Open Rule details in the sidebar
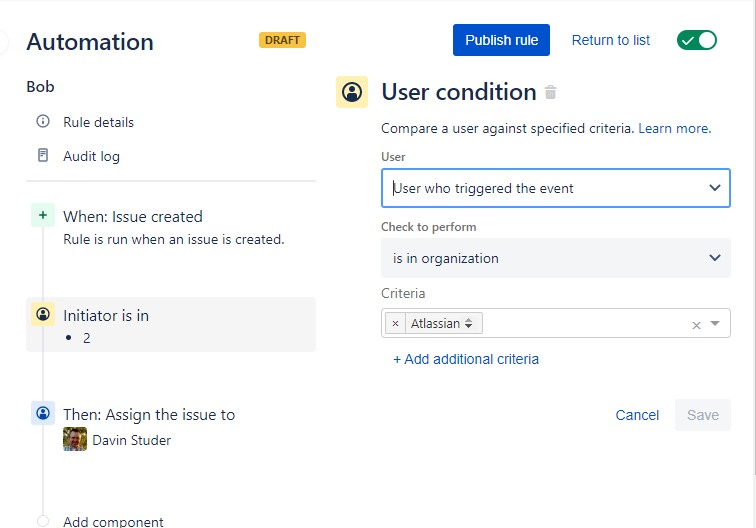Image resolution: width=756 pixels, height=528 pixels. [x=98, y=122]
